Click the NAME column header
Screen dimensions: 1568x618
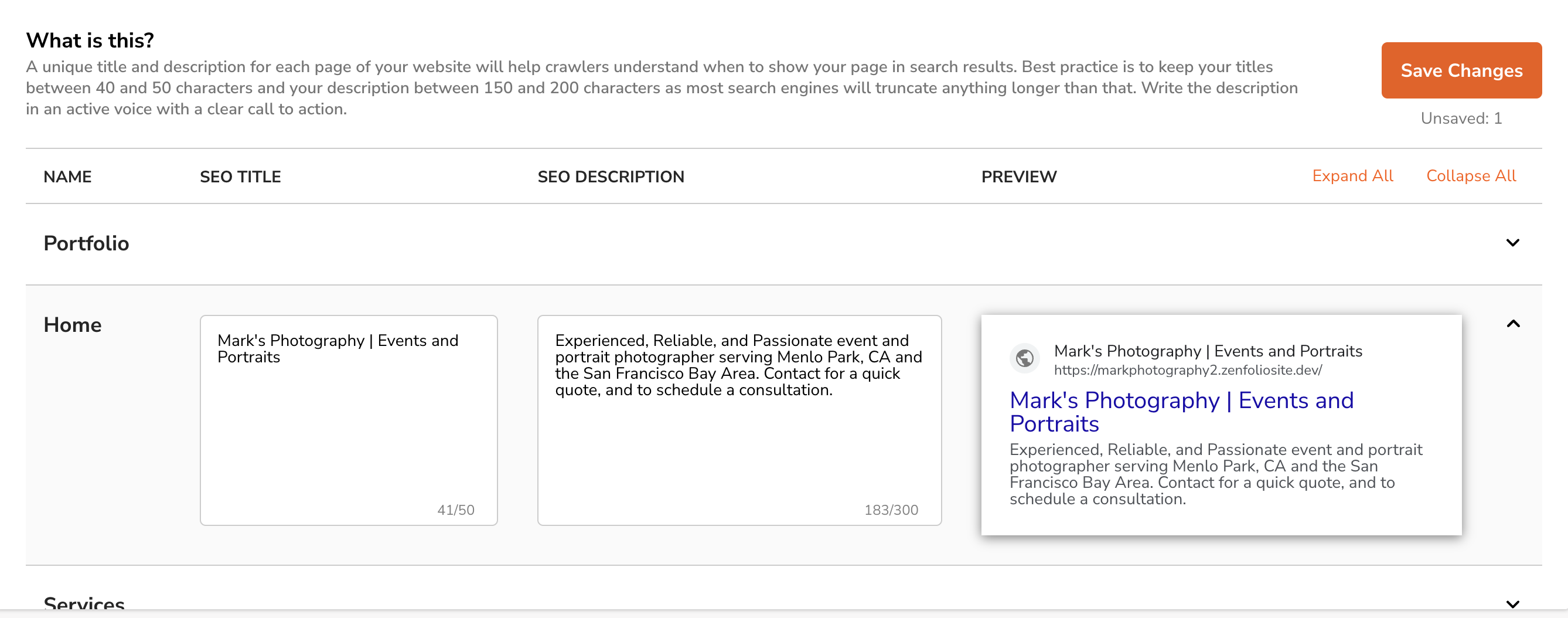67,176
